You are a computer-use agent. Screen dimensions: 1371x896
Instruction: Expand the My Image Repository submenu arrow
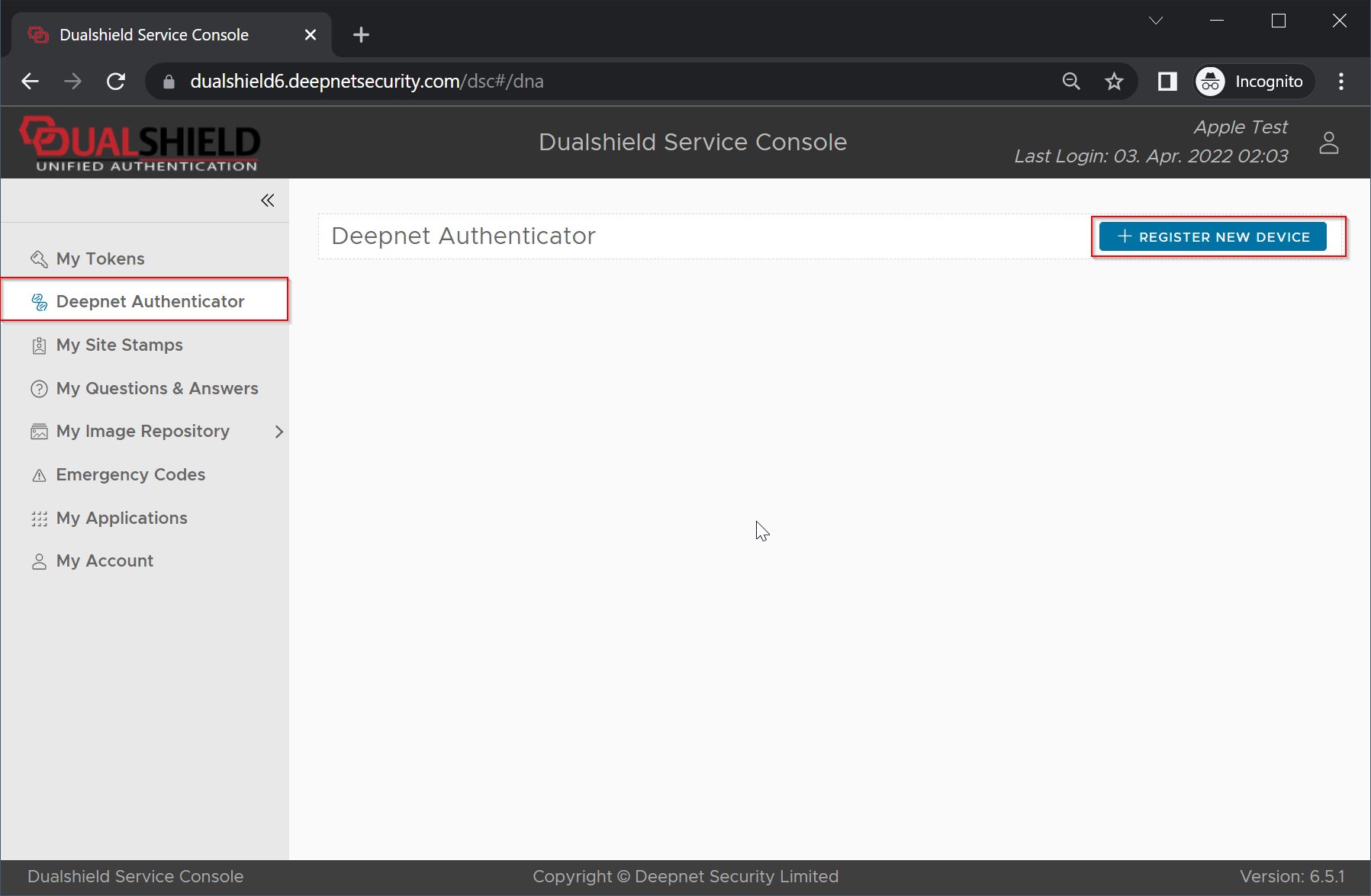coord(278,432)
